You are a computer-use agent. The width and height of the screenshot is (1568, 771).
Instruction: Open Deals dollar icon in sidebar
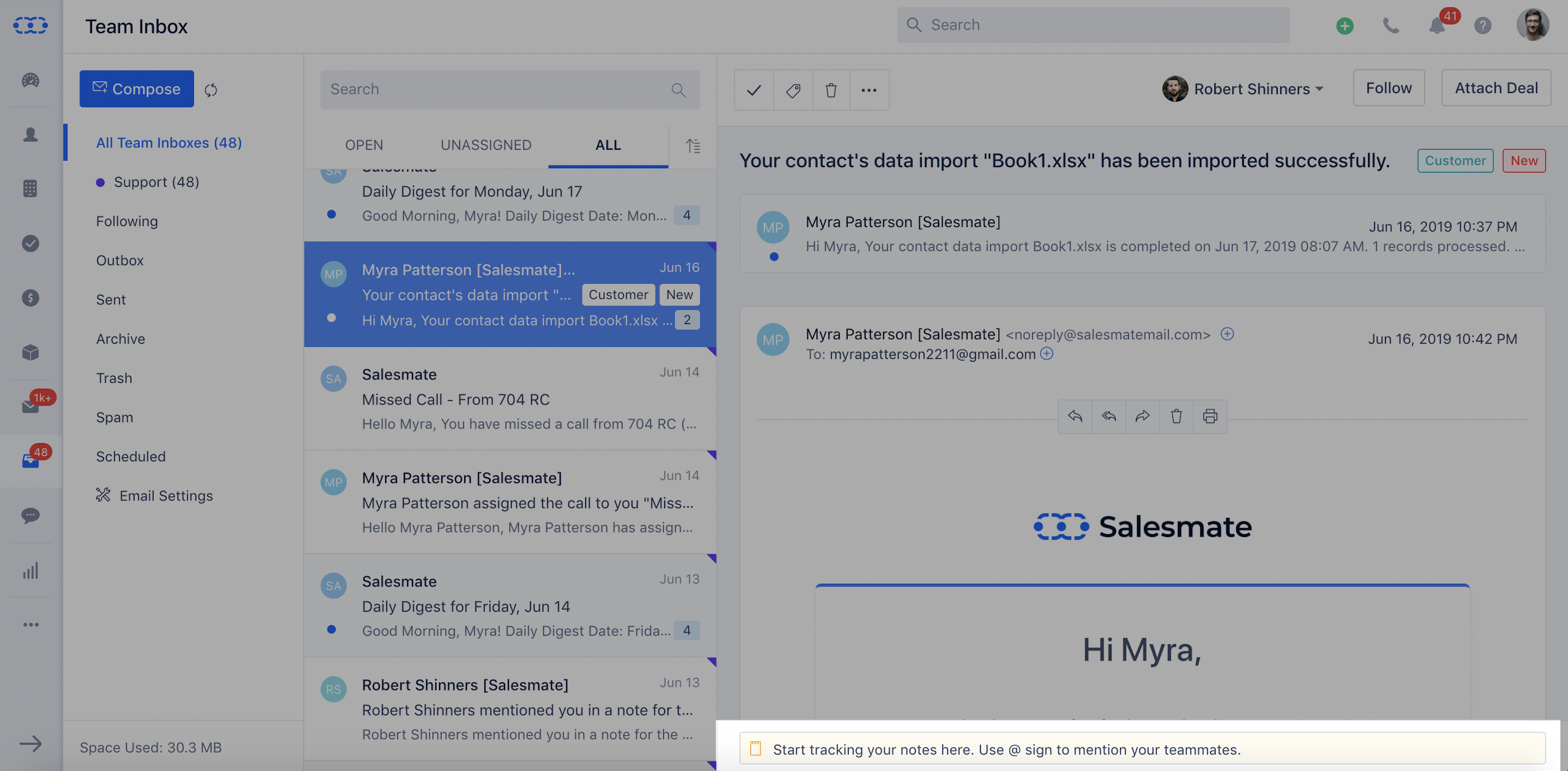pos(31,298)
